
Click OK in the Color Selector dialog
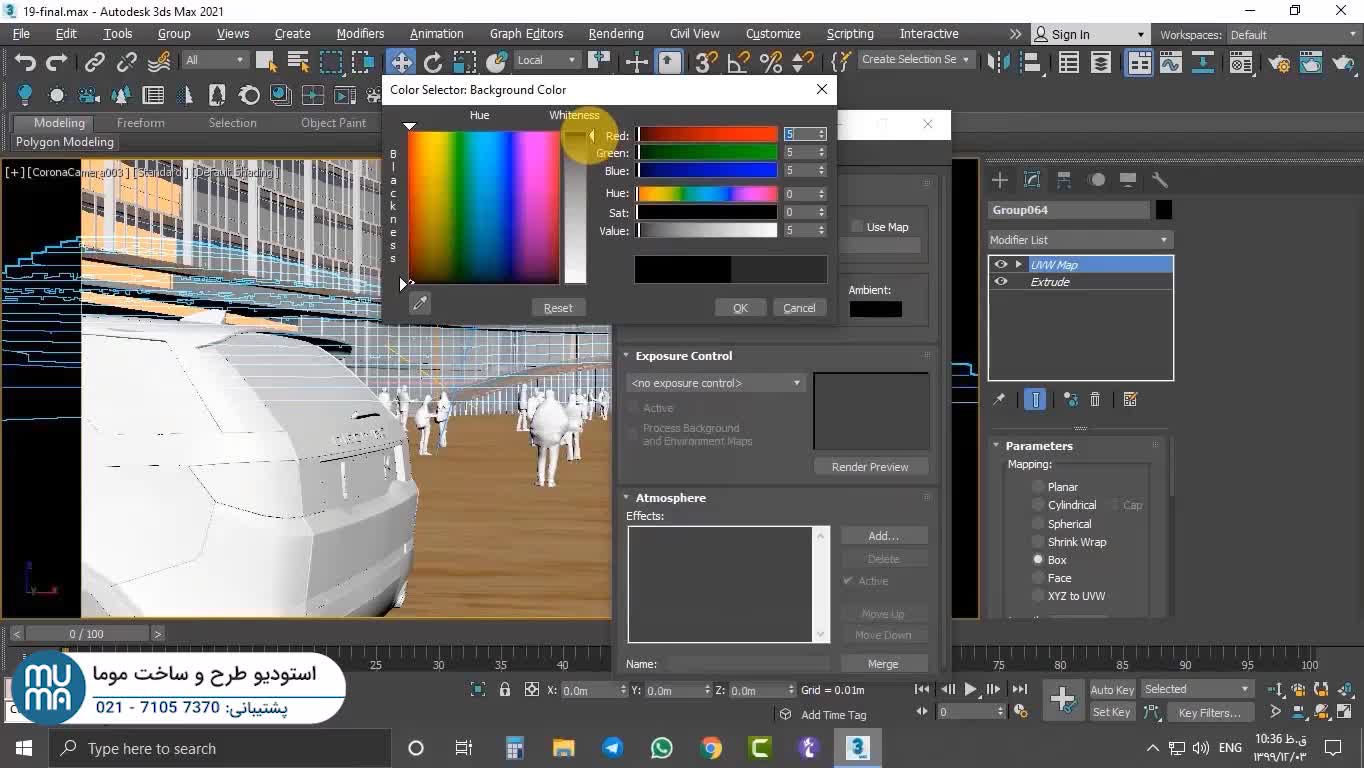740,308
